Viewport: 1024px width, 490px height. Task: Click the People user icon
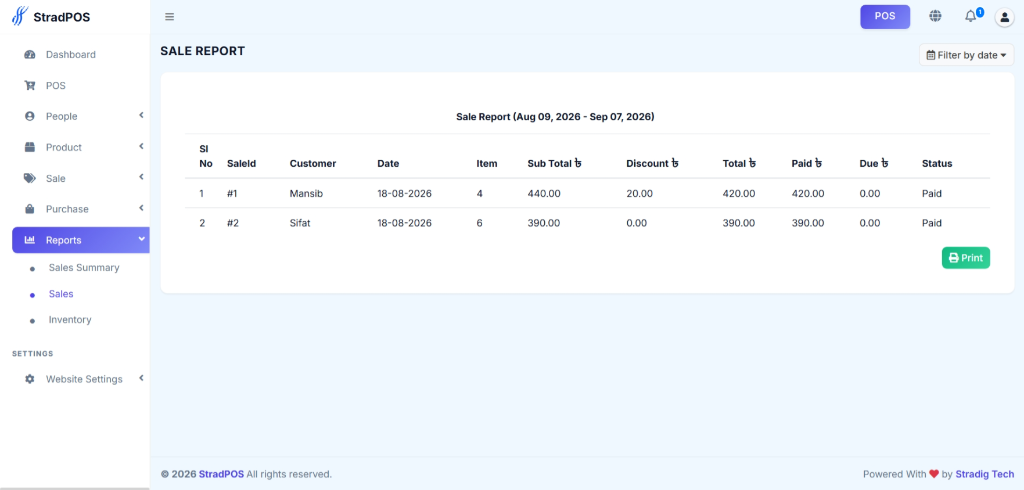pos(29,116)
